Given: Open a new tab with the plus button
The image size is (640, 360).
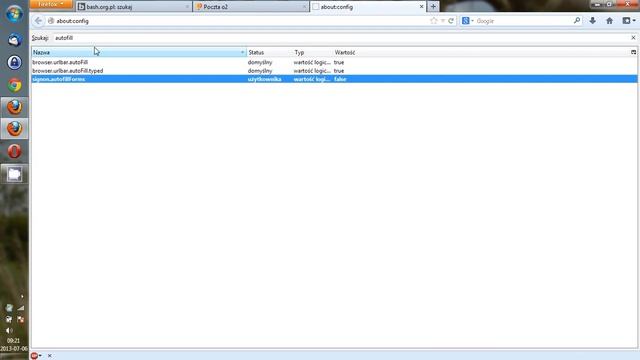Looking at the screenshot, I should (433, 7).
